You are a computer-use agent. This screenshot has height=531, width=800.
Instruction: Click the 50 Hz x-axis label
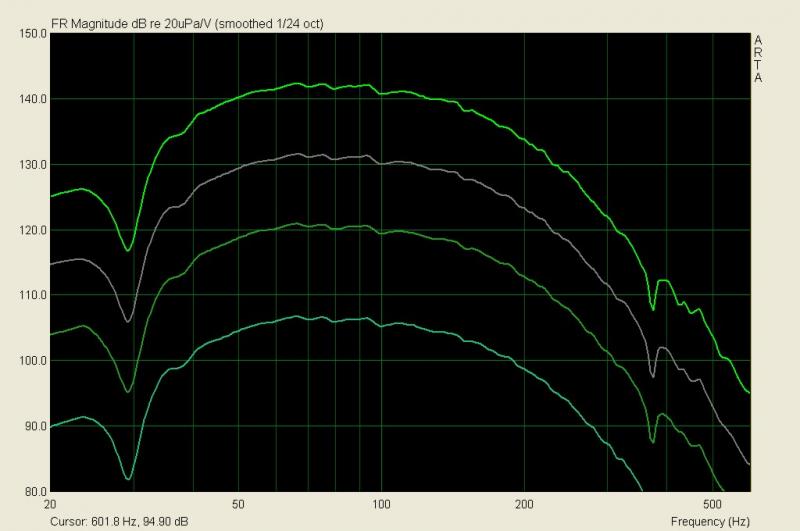click(238, 504)
